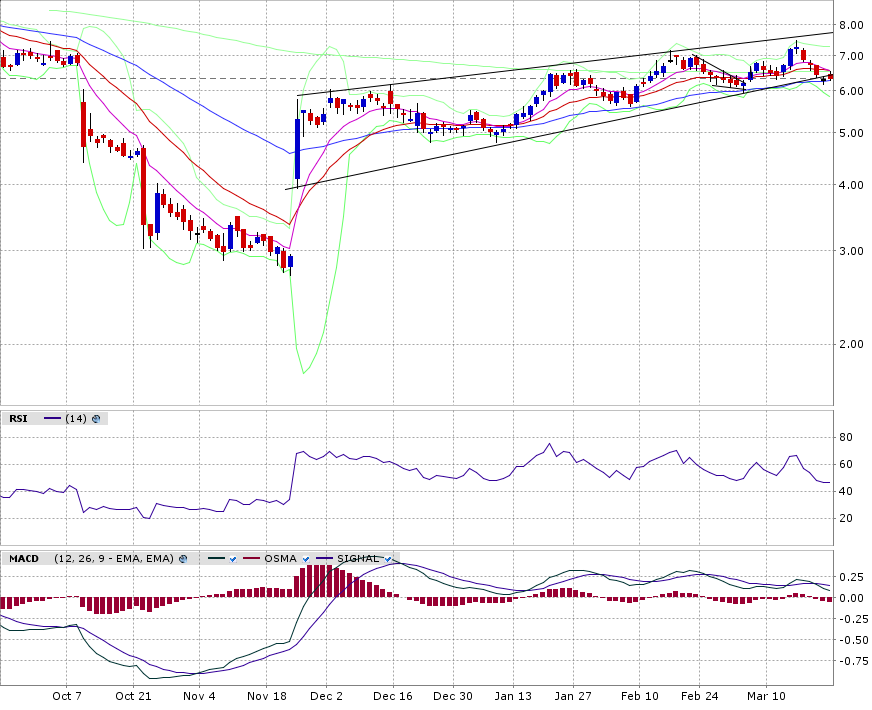Image resolution: width=872 pixels, height=710 pixels.
Task: Click the OSMA red color swatch
Action: (x=252, y=559)
